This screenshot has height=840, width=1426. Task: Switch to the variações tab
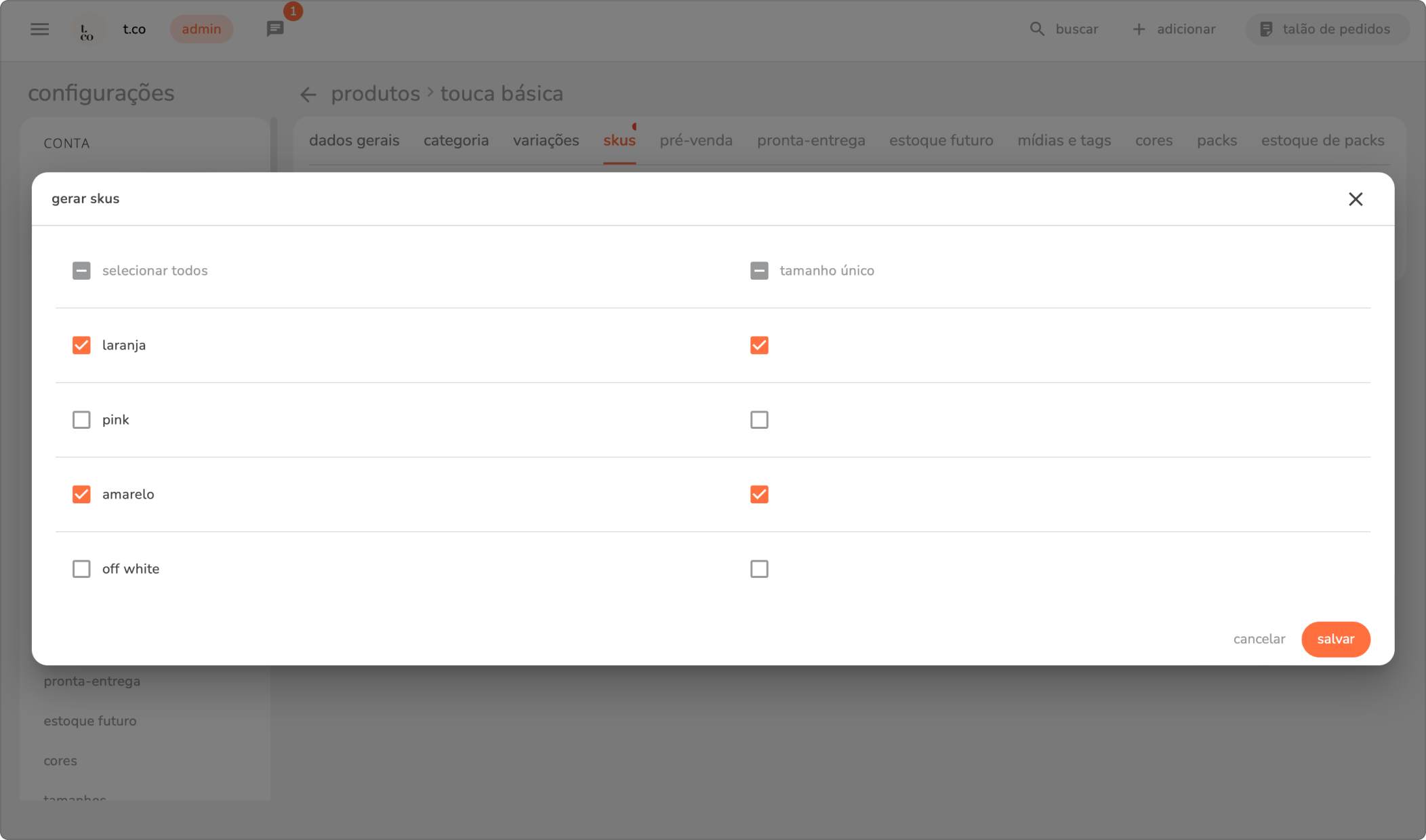(546, 141)
